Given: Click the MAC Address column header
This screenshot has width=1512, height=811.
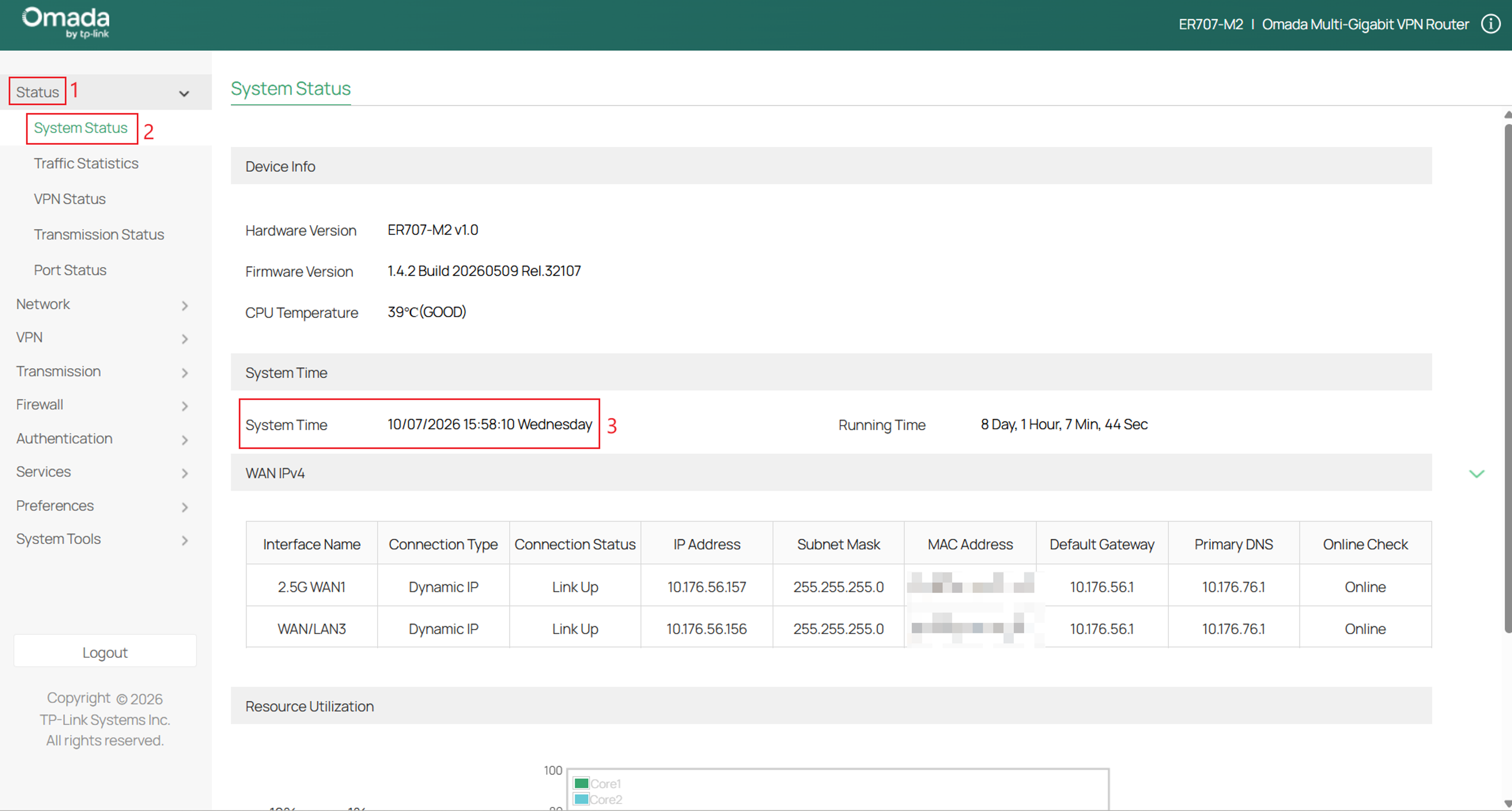Looking at the screenshot, I should pos(970,544).
